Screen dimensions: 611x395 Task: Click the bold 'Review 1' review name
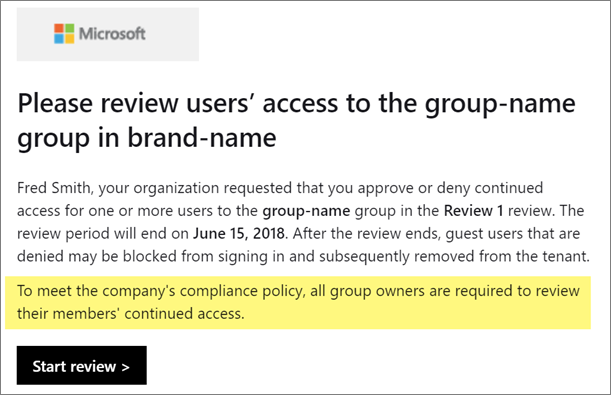[473, 211]
